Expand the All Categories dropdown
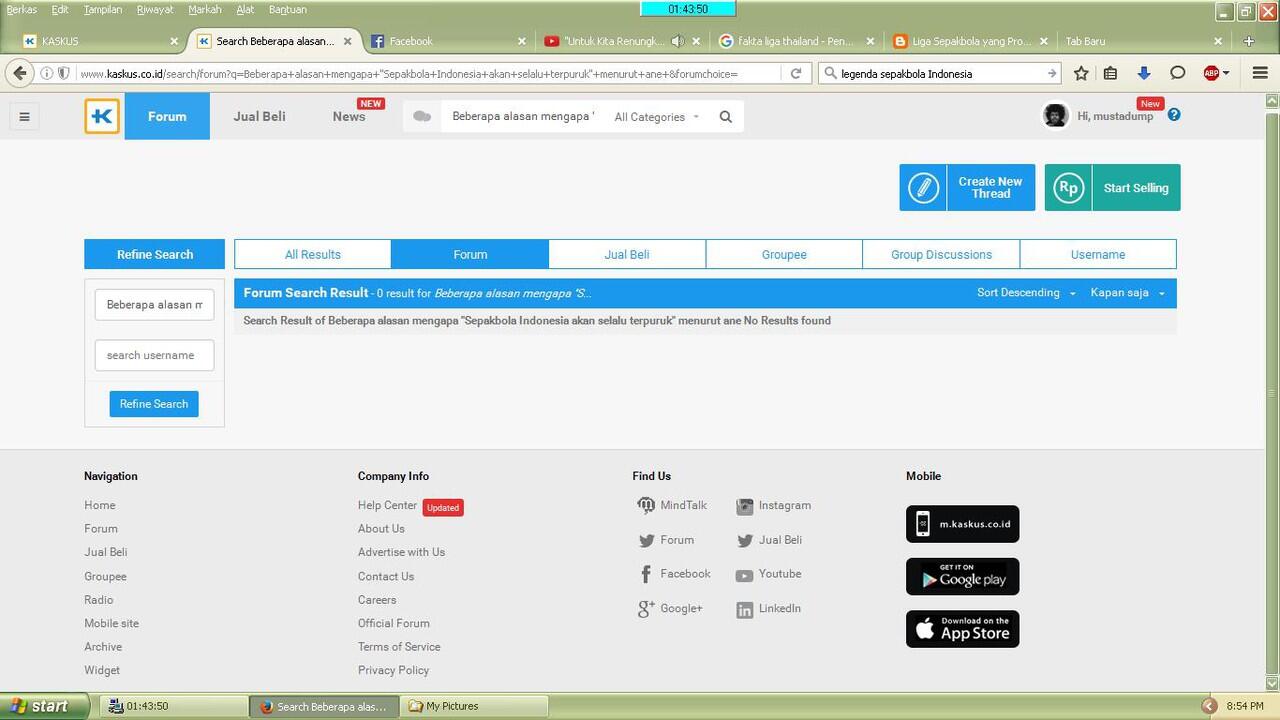The image size is (1280, 720). pos(656,117)
